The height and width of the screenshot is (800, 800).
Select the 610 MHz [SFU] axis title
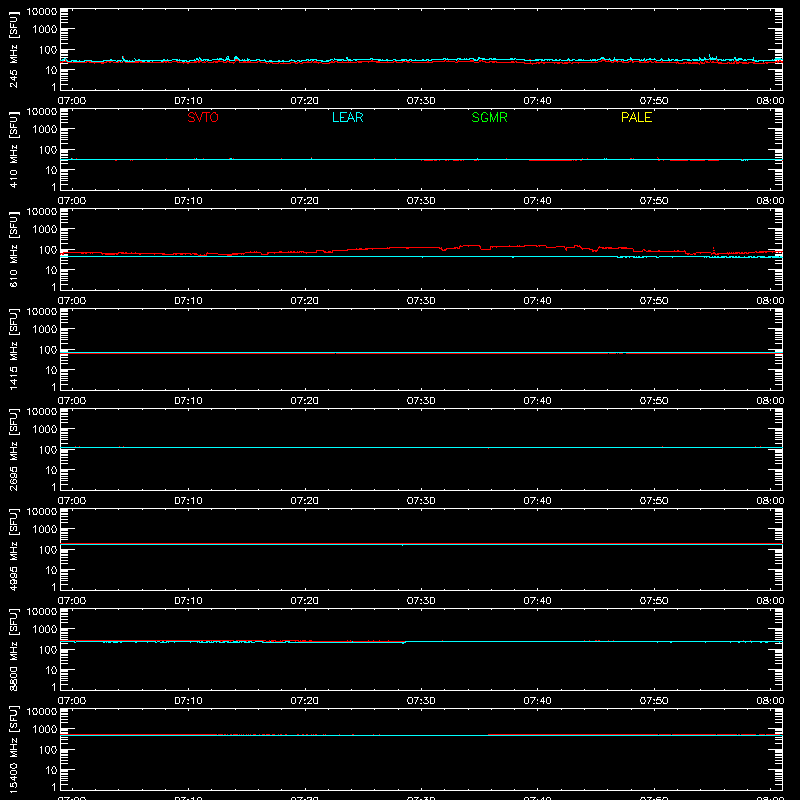(x=14, y=250)
